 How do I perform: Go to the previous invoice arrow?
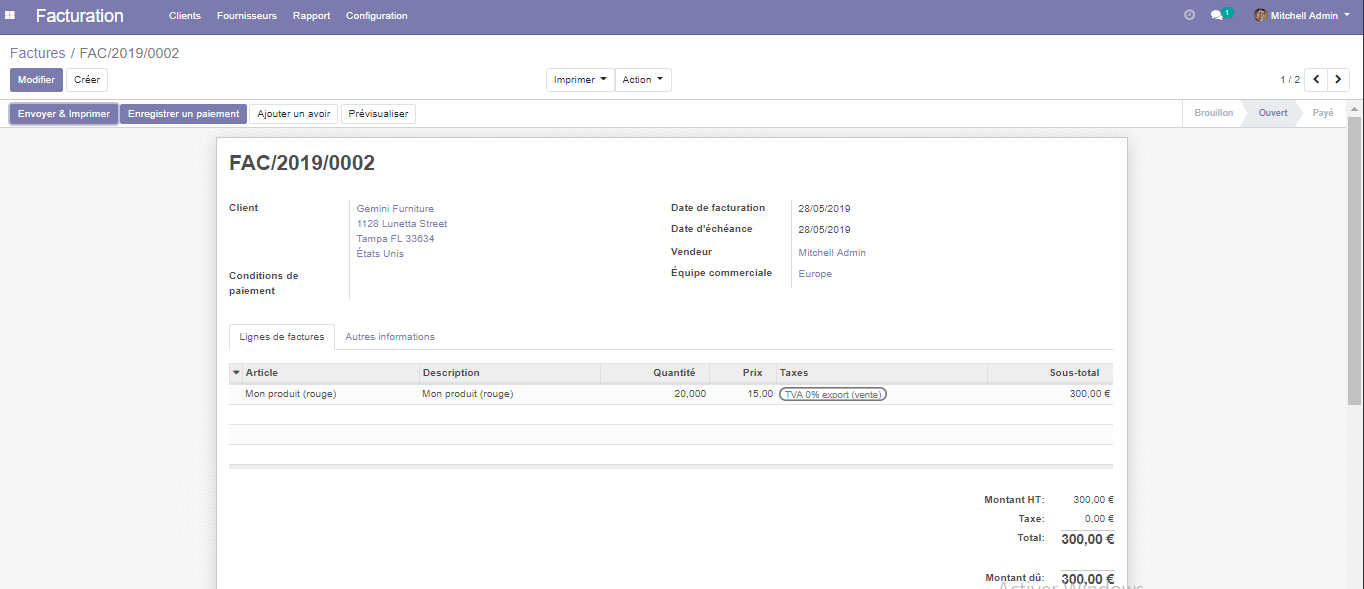point(1316,80)
